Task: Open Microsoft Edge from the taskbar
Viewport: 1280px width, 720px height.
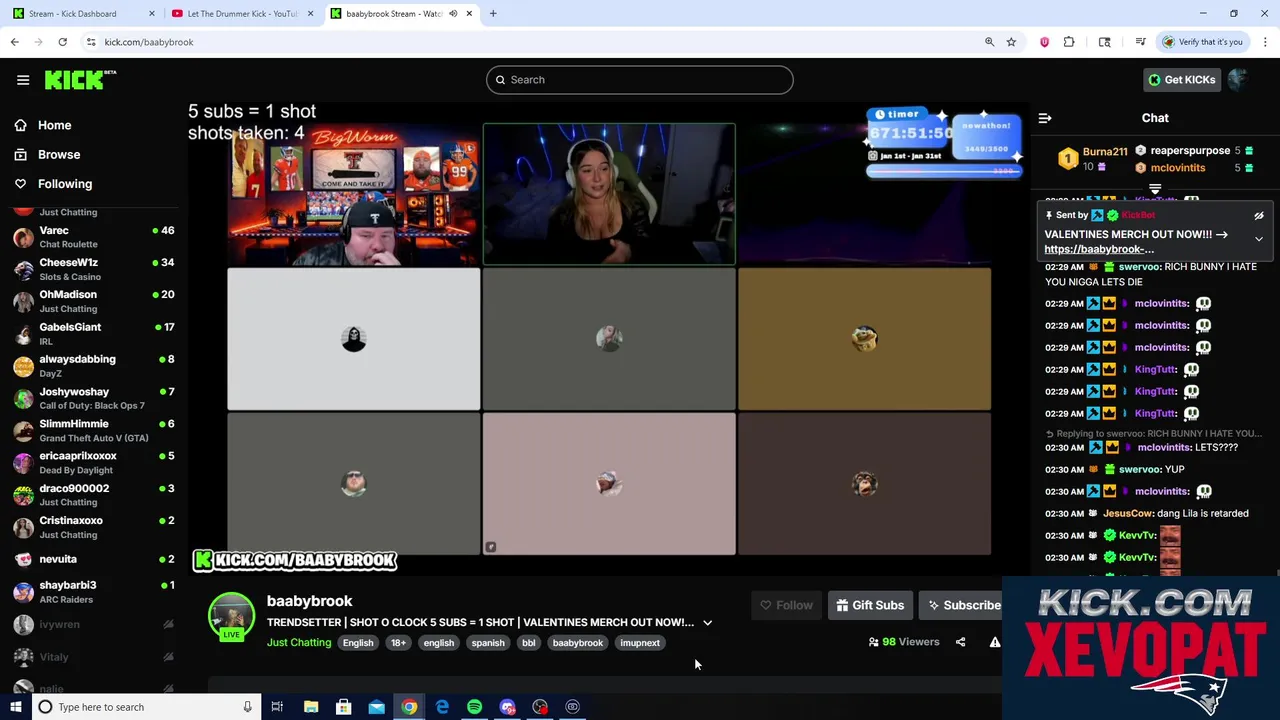Action: pos(442,707)
